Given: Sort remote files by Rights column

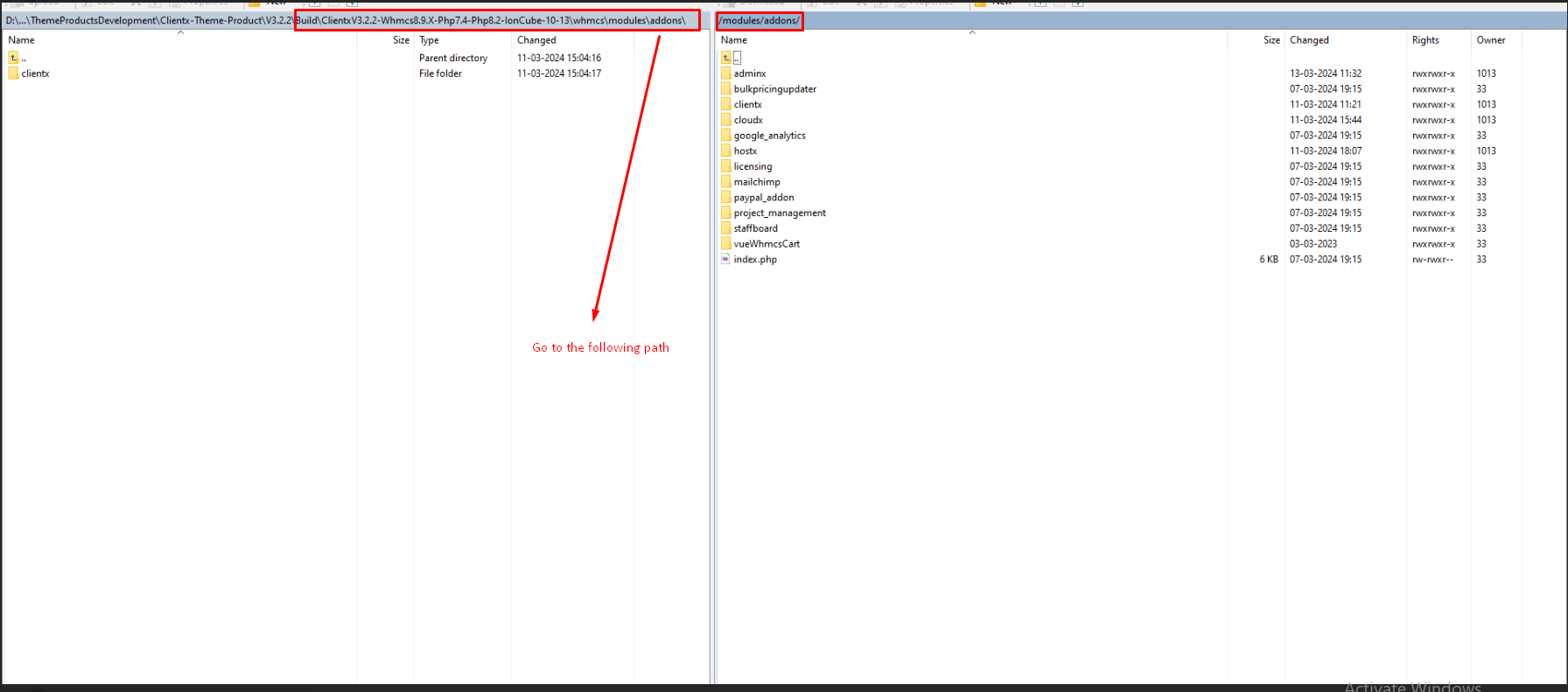Looking at the screenshot, I should pyautogui.click(x=1425, y=40).
